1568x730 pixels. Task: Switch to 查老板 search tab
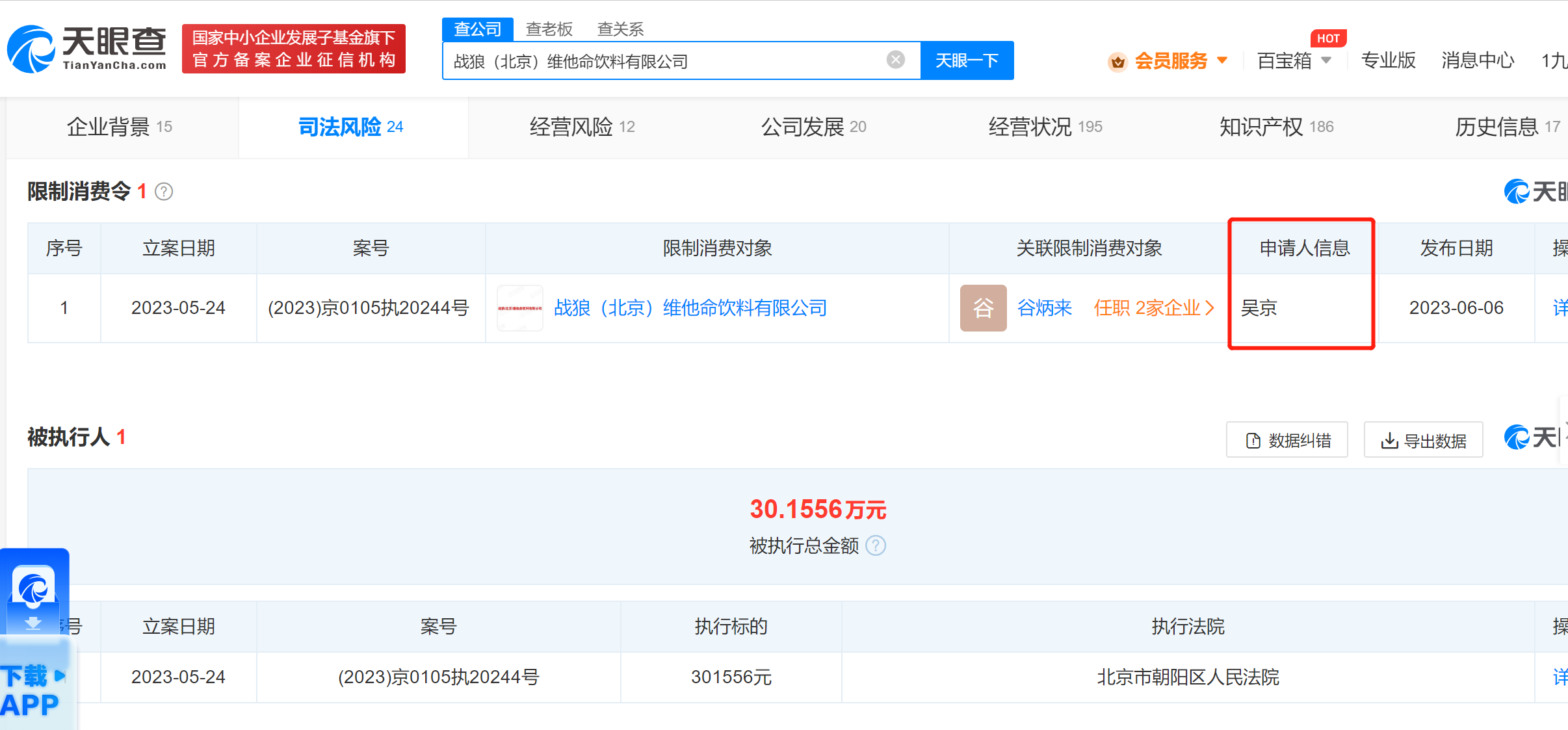pyautogui.click(x=549, y=29)
